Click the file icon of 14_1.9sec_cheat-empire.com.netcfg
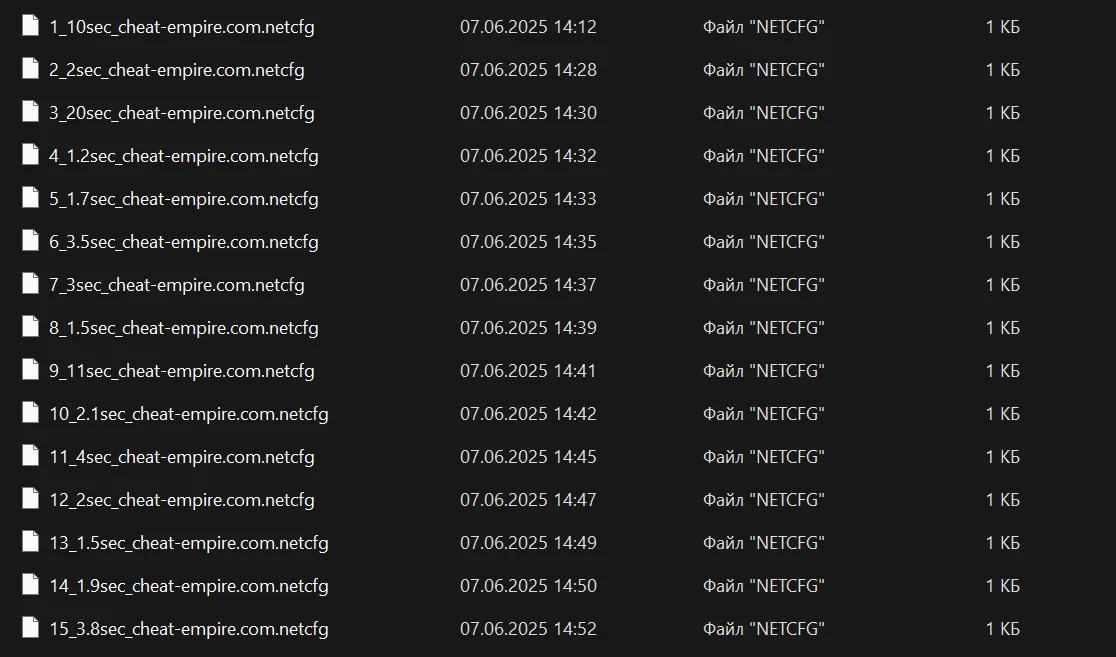 pos(30,586)
